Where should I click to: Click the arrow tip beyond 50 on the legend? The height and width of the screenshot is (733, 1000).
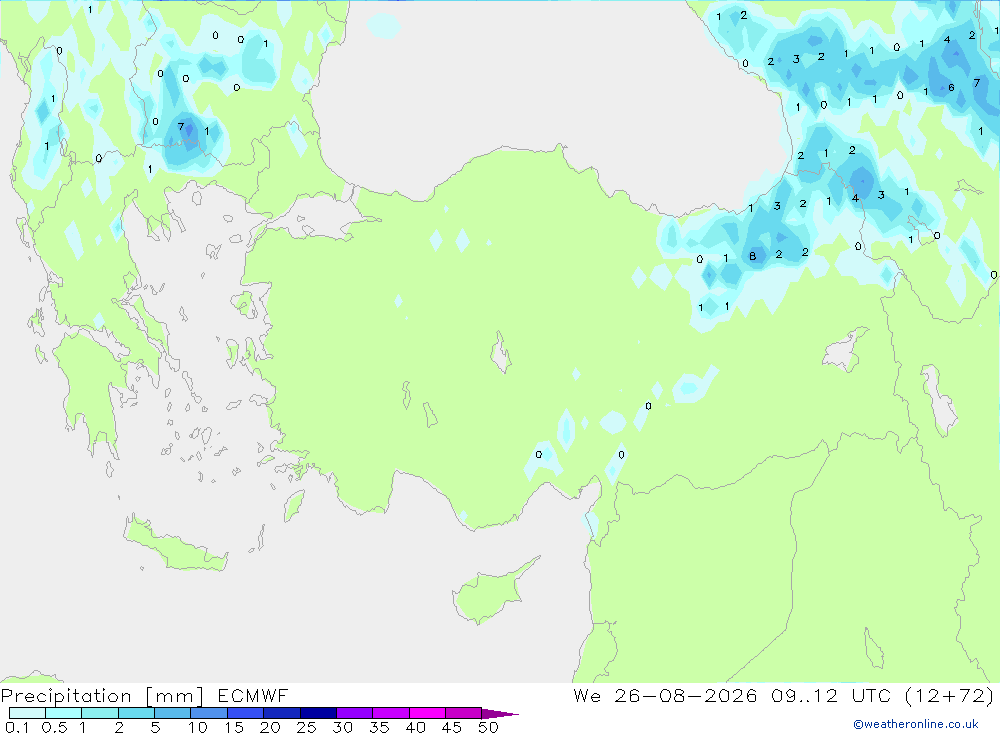point(500,713)
